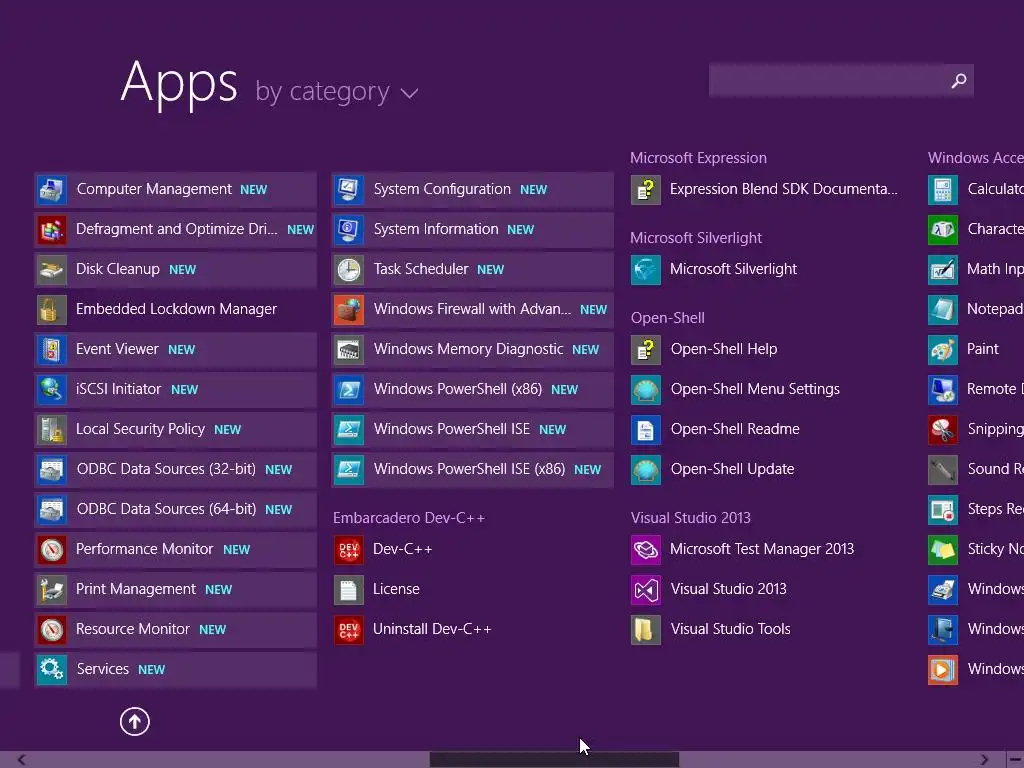Launch Performance Monitor icon

click(x=52, y=550)
